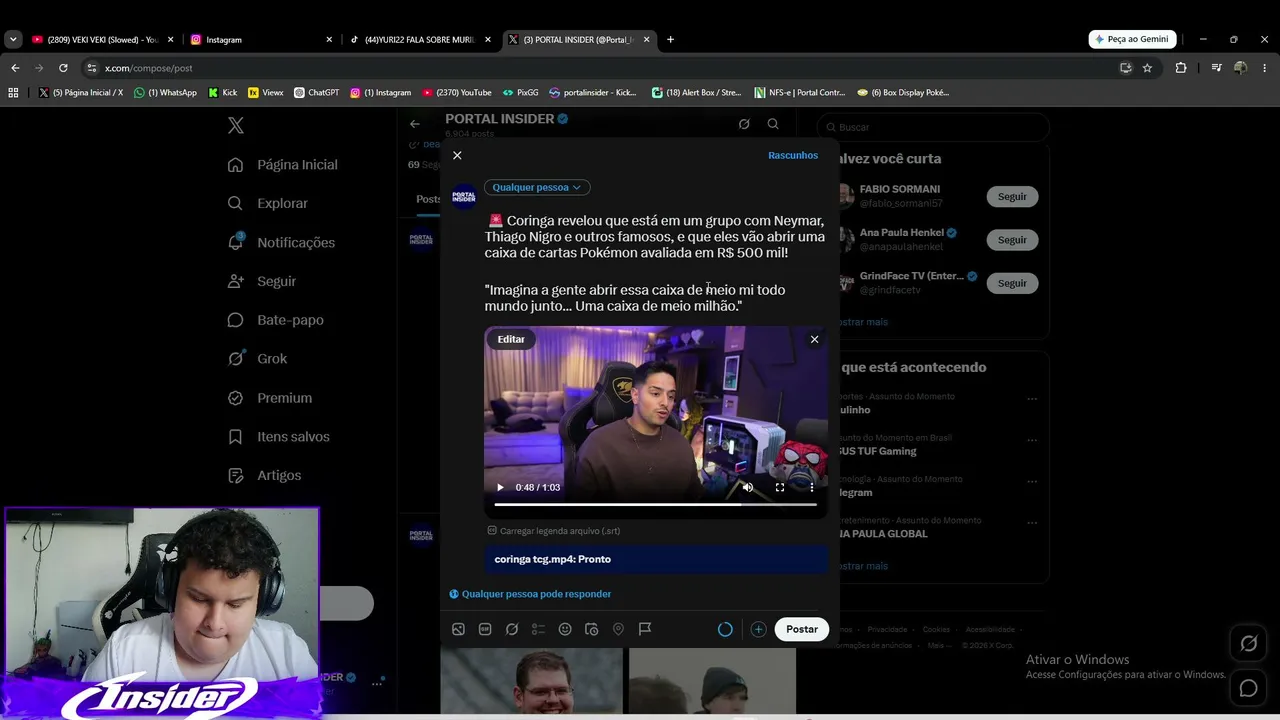Open the Kick bookmark
This screenshot has width=1280, height=720.
coord(223,92)
